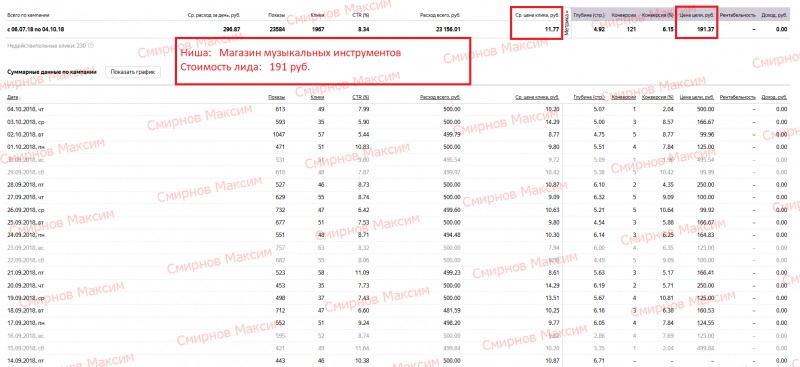Sort by underlined Конверсия (%) table header
This screenshot has height=367, width=800.
(658, 97)
